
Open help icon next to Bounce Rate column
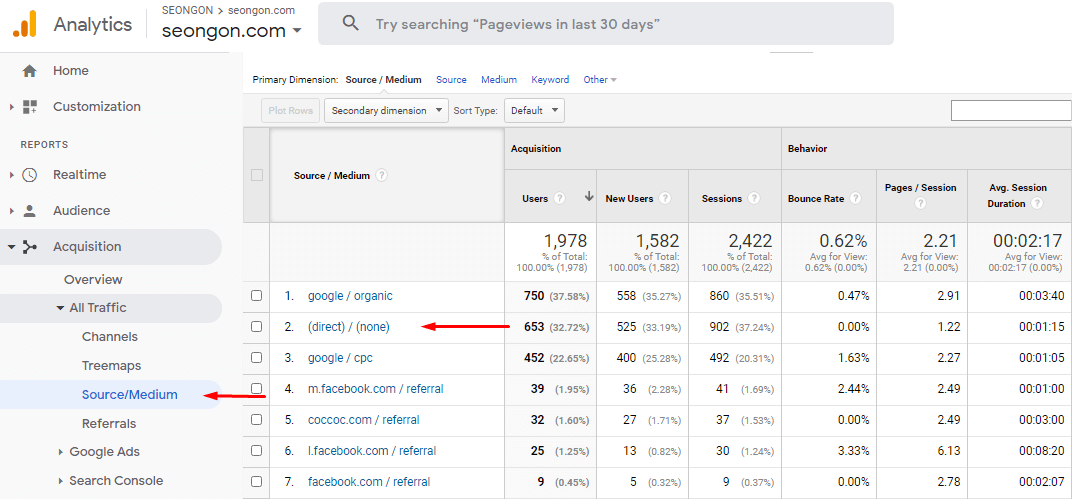(855, 199)
